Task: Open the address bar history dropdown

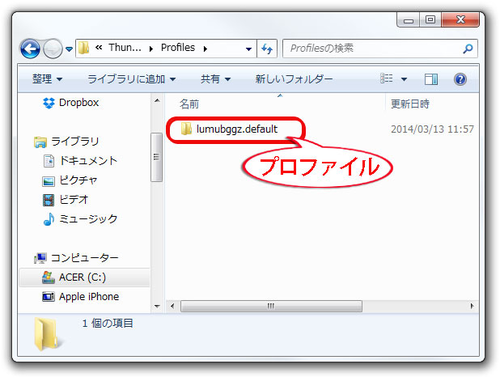Action: coord(248,49)
